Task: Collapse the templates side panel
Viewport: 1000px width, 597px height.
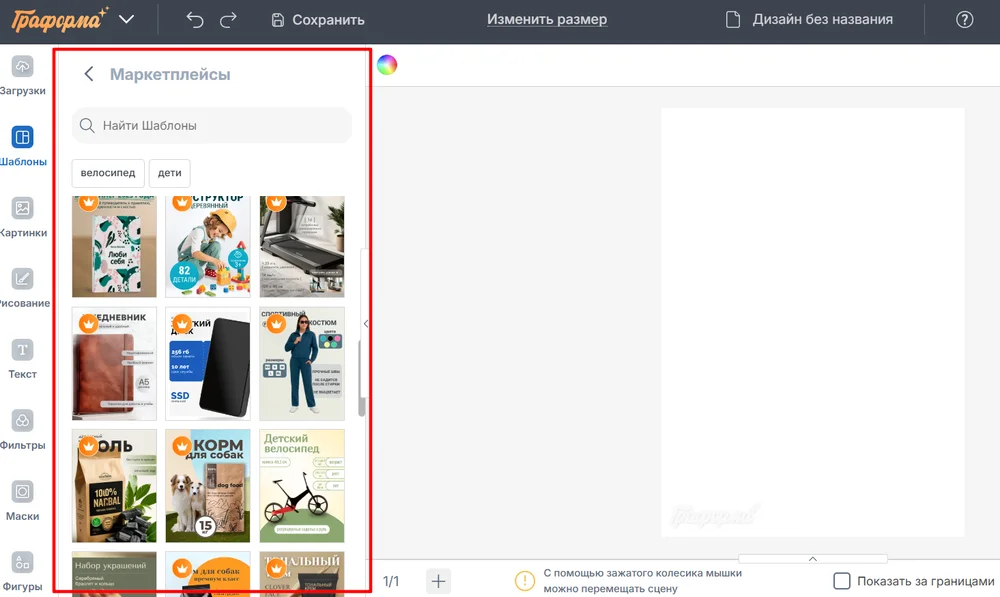Action: (x=366, y=323)
